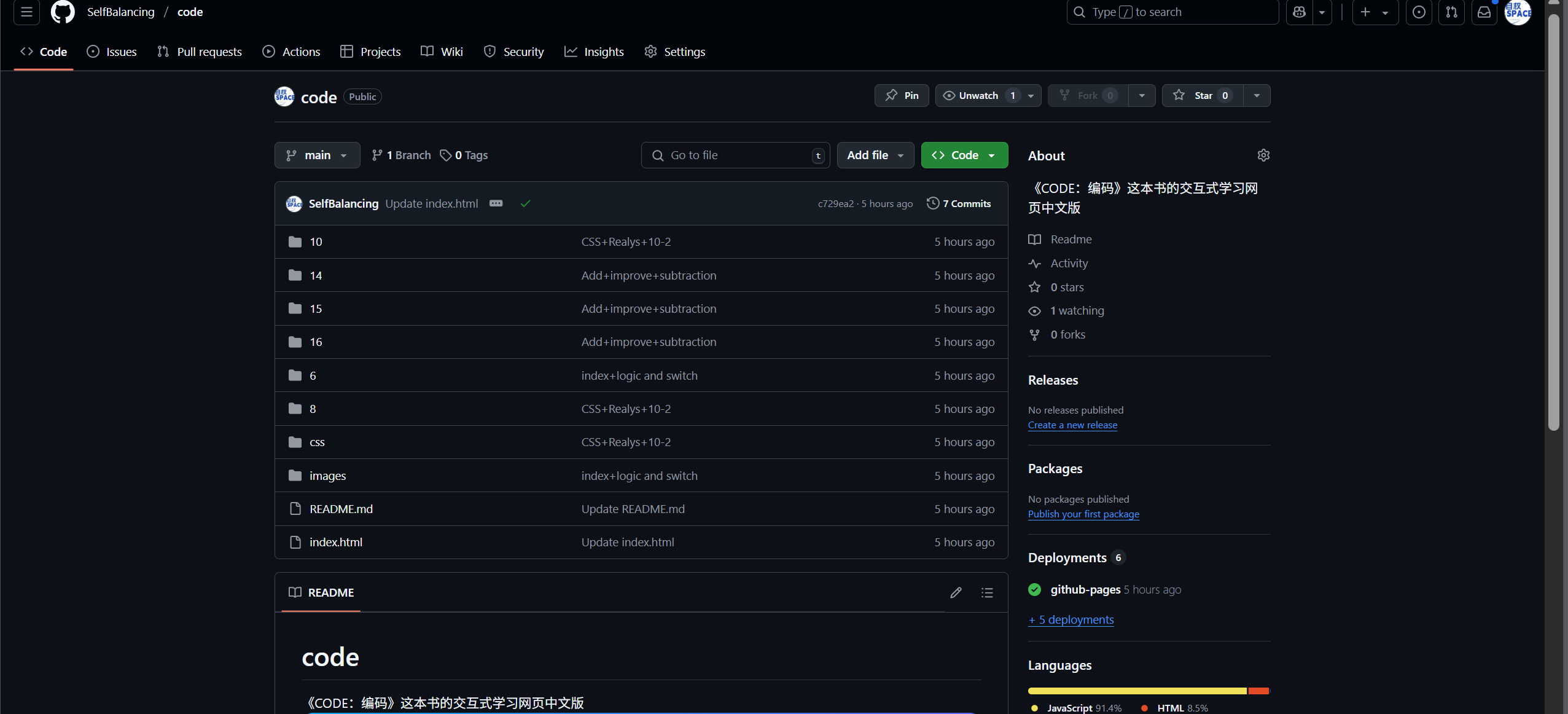The height and width of the screenshot is (714, 1568).
Task: Open folder 8
Action: [x=313, y=409]
